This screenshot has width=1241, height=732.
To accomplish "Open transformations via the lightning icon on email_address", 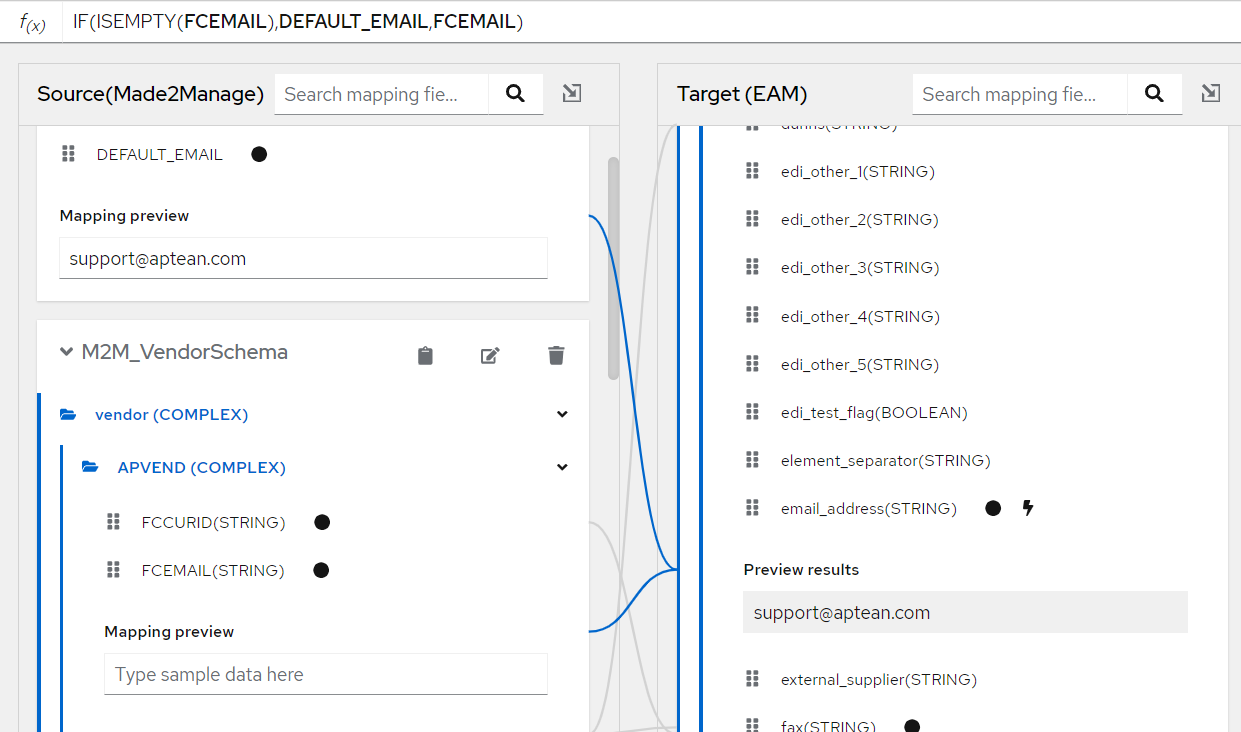I will 1028,507.
